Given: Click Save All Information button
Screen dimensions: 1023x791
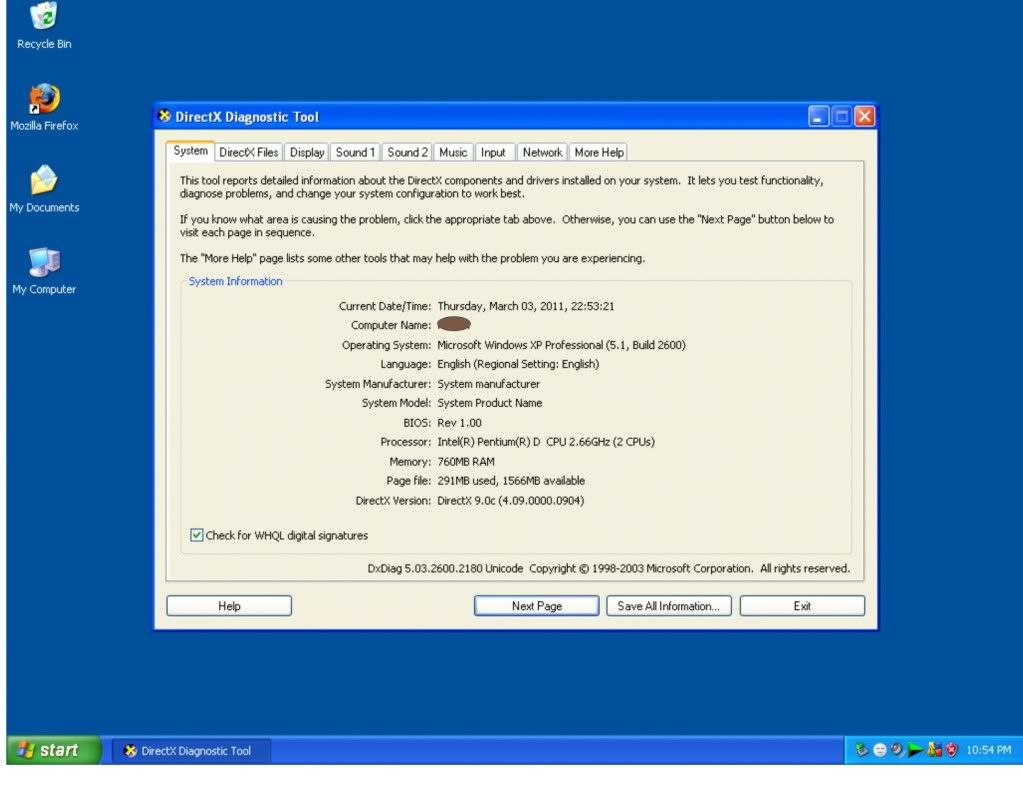Looking at the screenshot, I should (669, 606).
